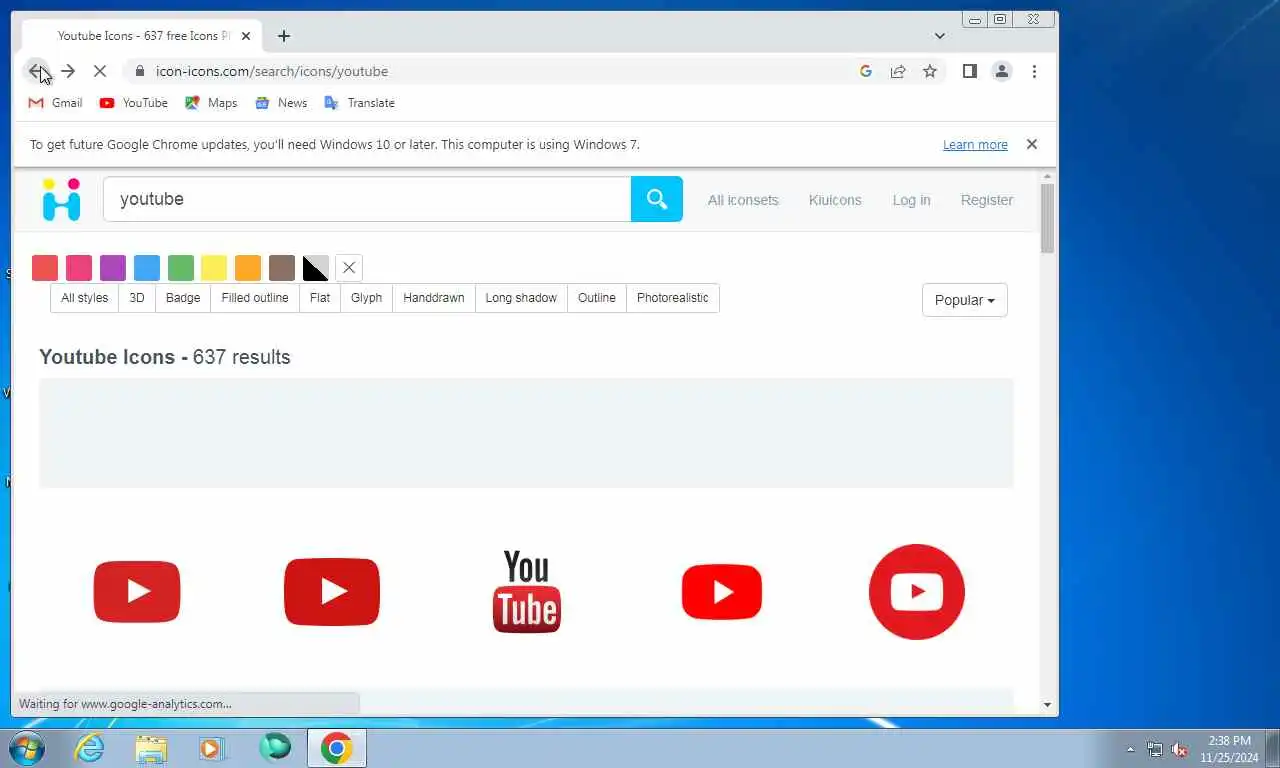The height and width of the screenshot is (768, 1280).
Task: Select Photorealistic style filter
Action: click(x=673, y=298)
